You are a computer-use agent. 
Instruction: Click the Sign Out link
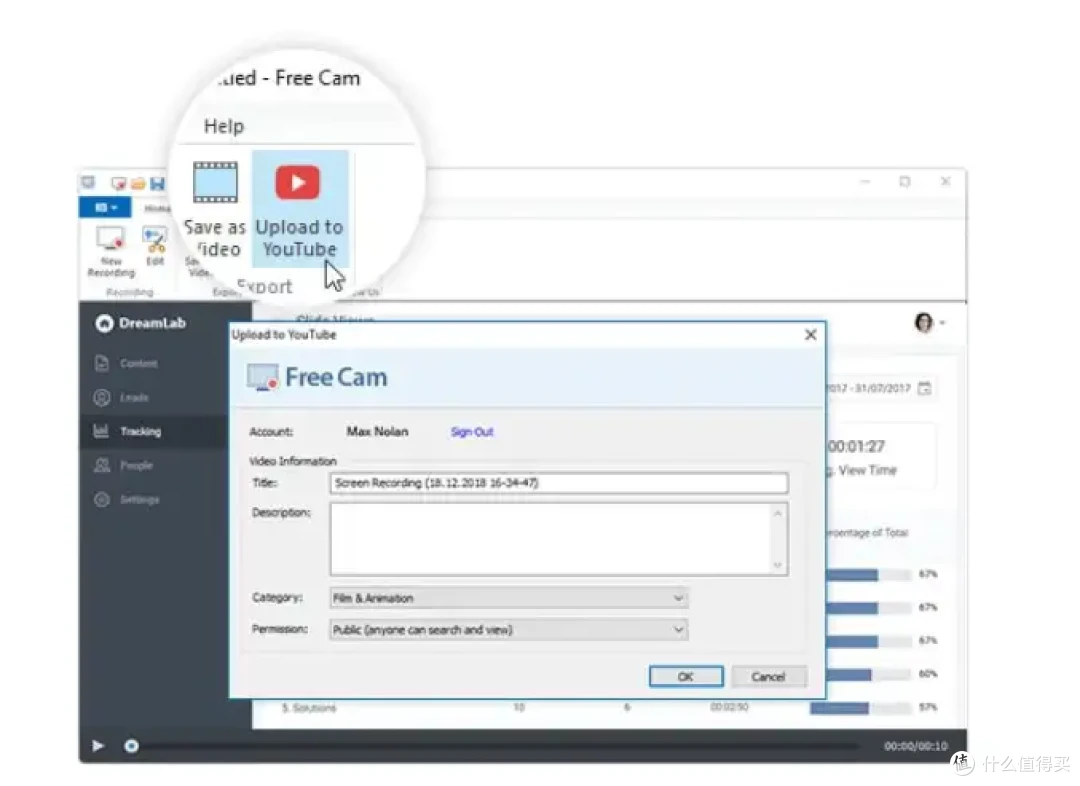point(472,432)
